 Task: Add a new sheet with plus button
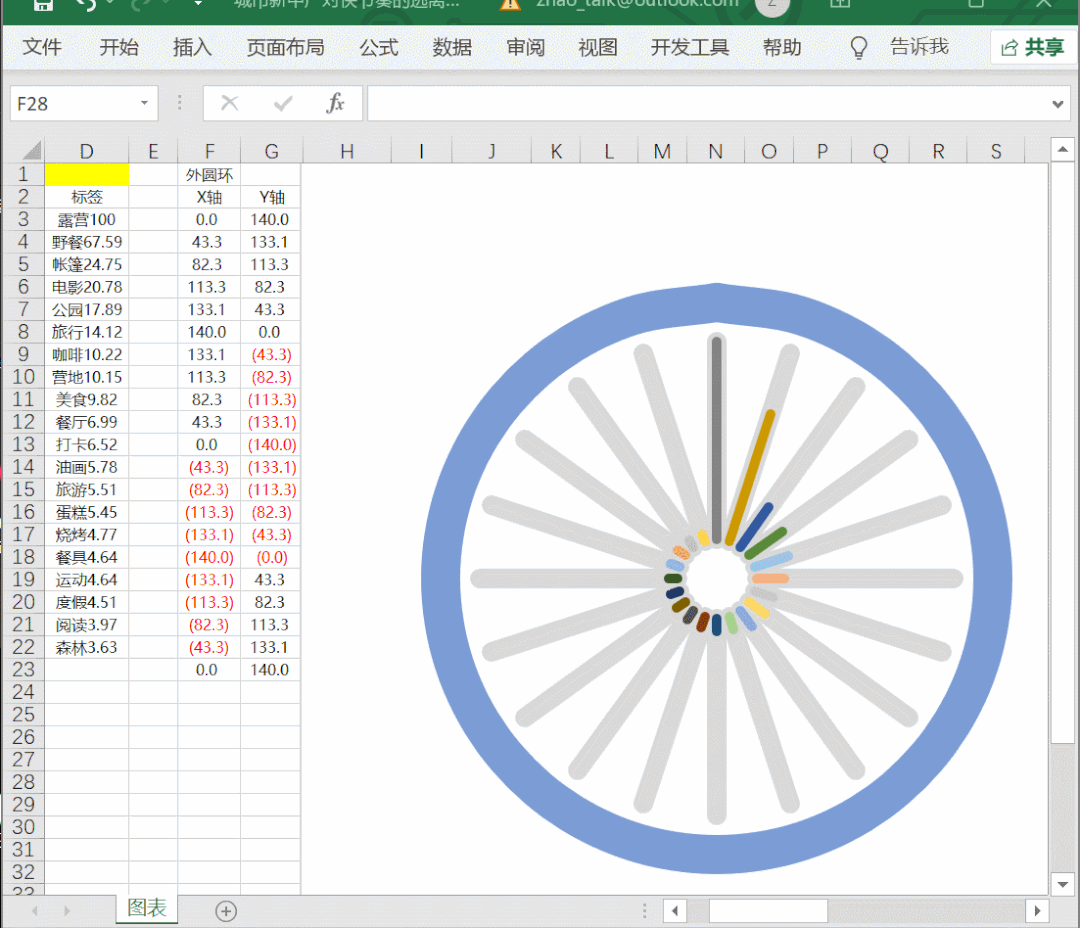[226, 911]
